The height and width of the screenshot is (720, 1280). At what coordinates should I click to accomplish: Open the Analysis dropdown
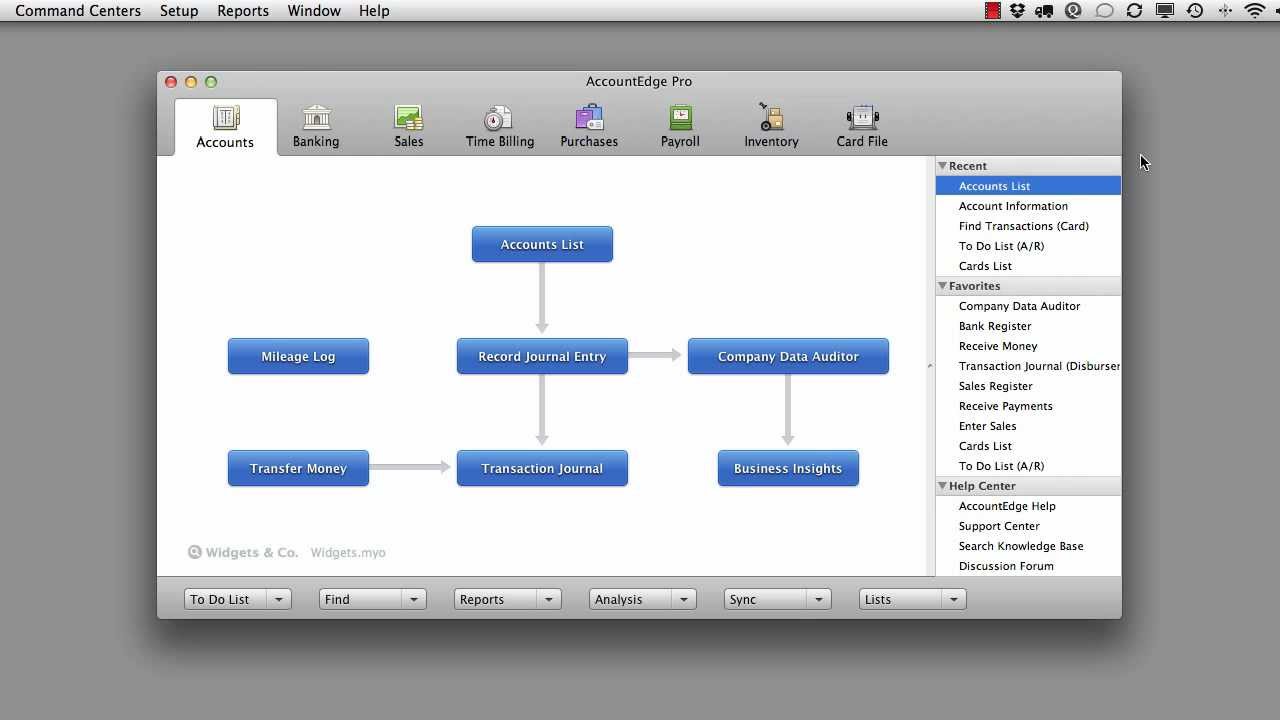pos(643,599)
